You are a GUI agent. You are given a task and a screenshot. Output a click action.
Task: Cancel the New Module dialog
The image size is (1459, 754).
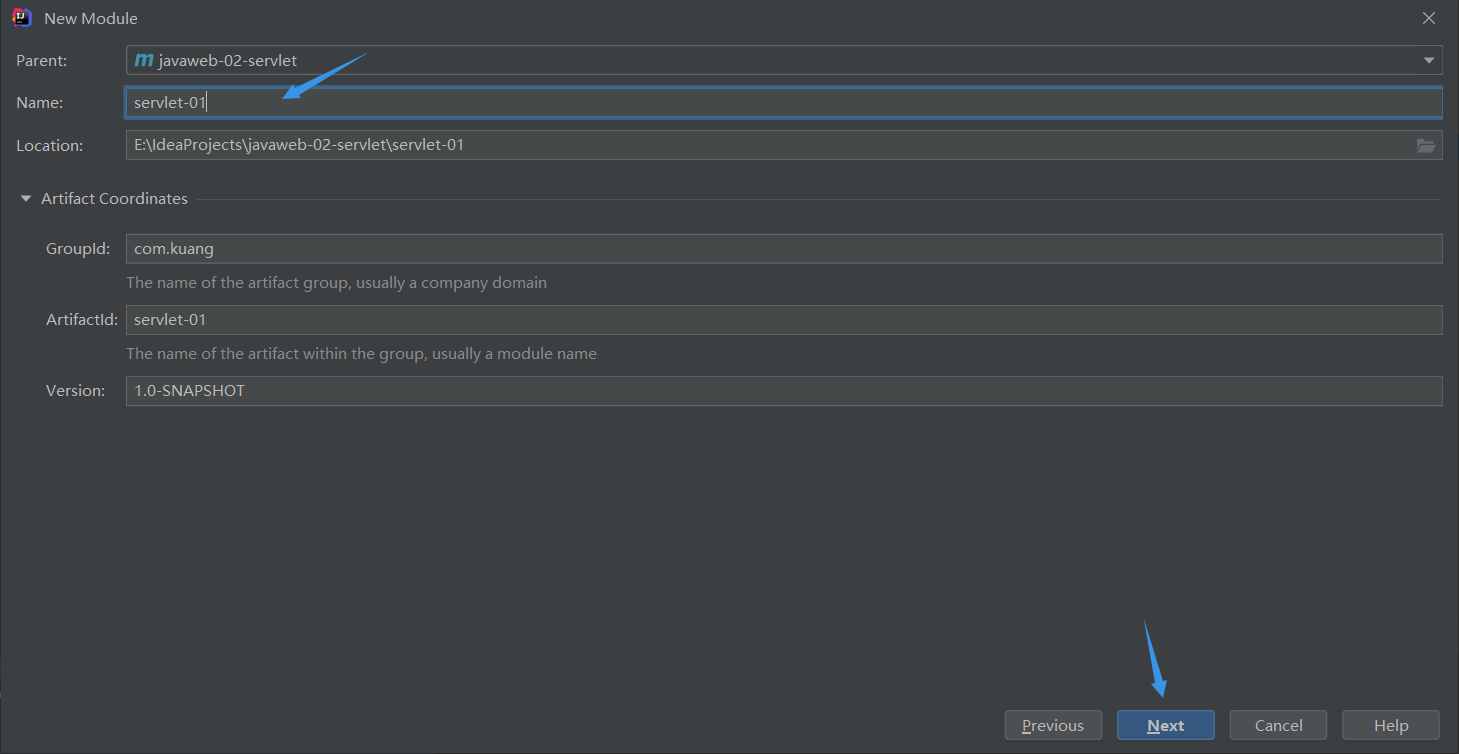pyautogui.click(x=1278, y=726)
